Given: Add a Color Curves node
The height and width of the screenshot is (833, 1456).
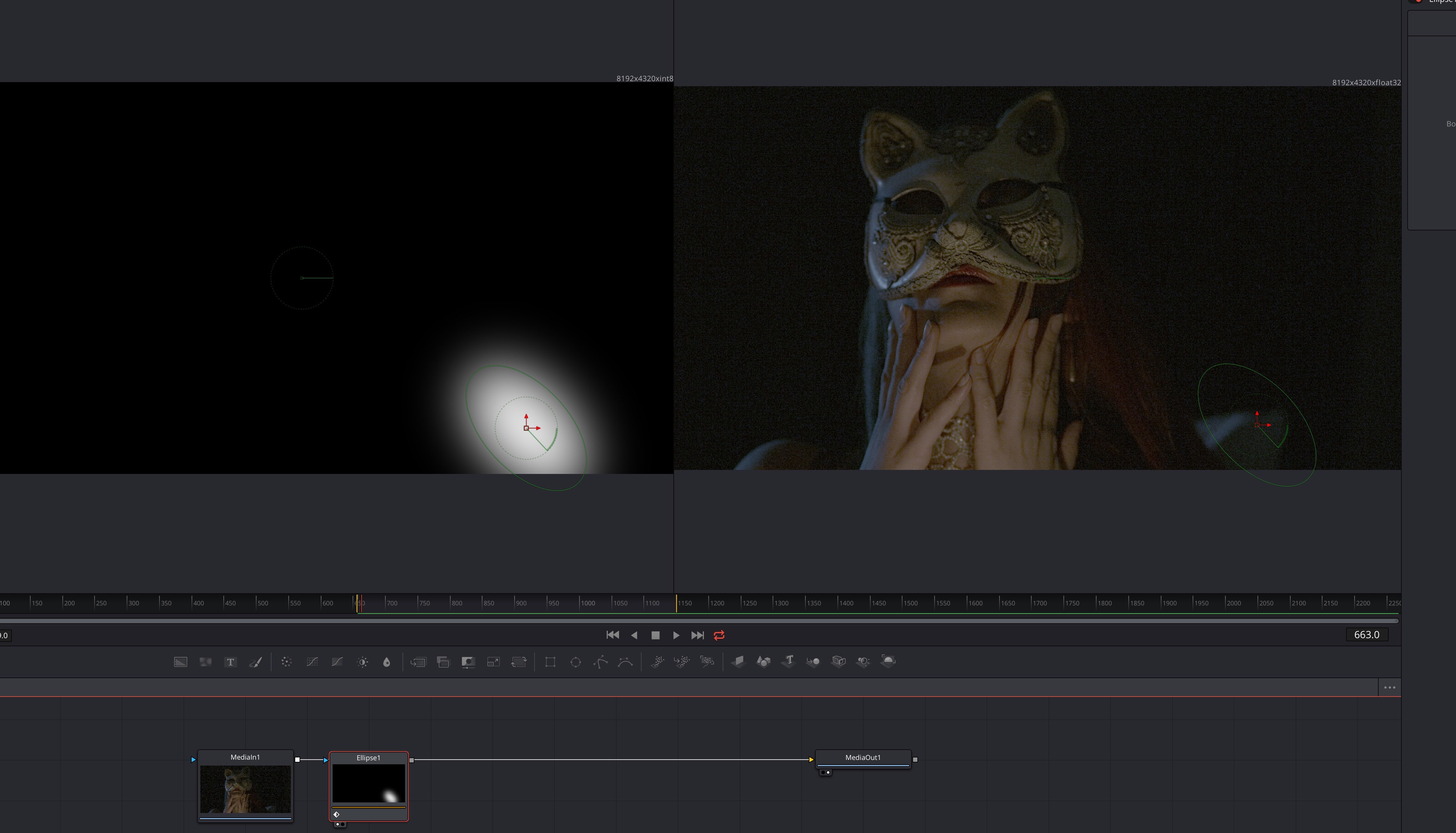Looking at the screenshot, I should pyautogui.click(x=312, y=662).
